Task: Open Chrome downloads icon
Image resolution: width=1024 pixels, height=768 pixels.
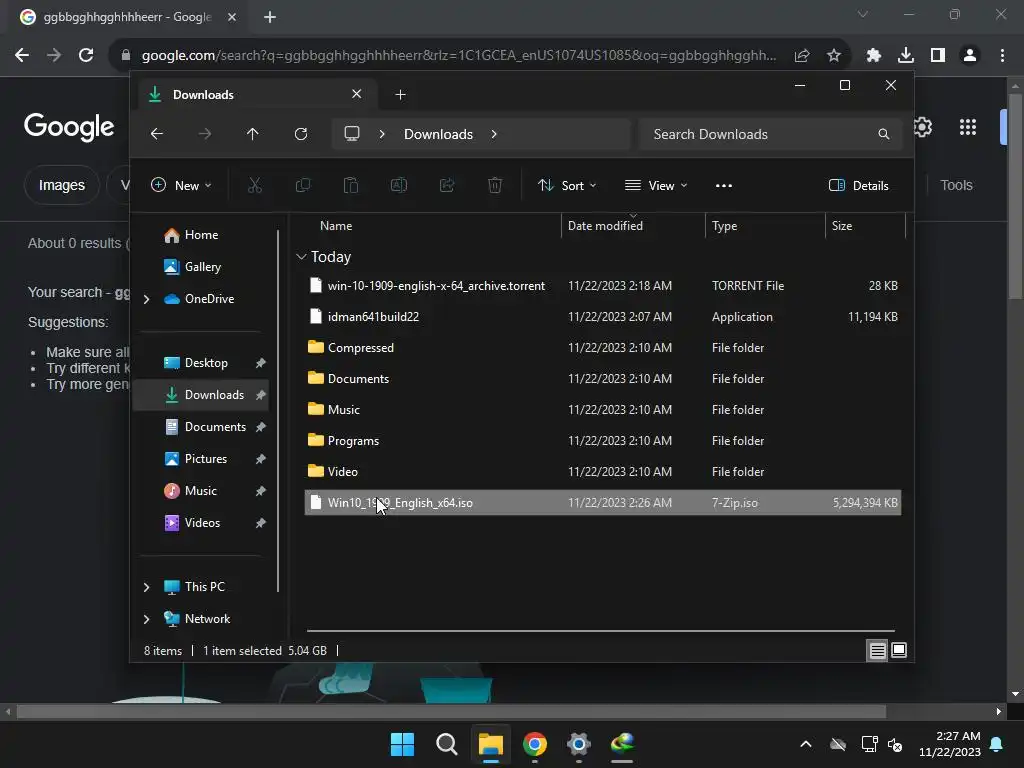Action: (x=906, y=56)
